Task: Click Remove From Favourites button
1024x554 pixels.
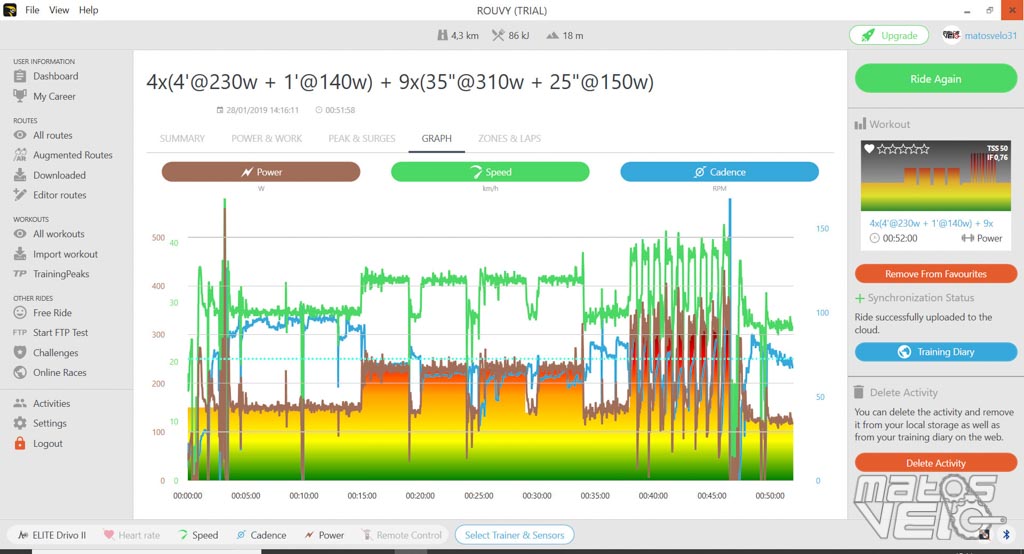Action: pos(935,274)
